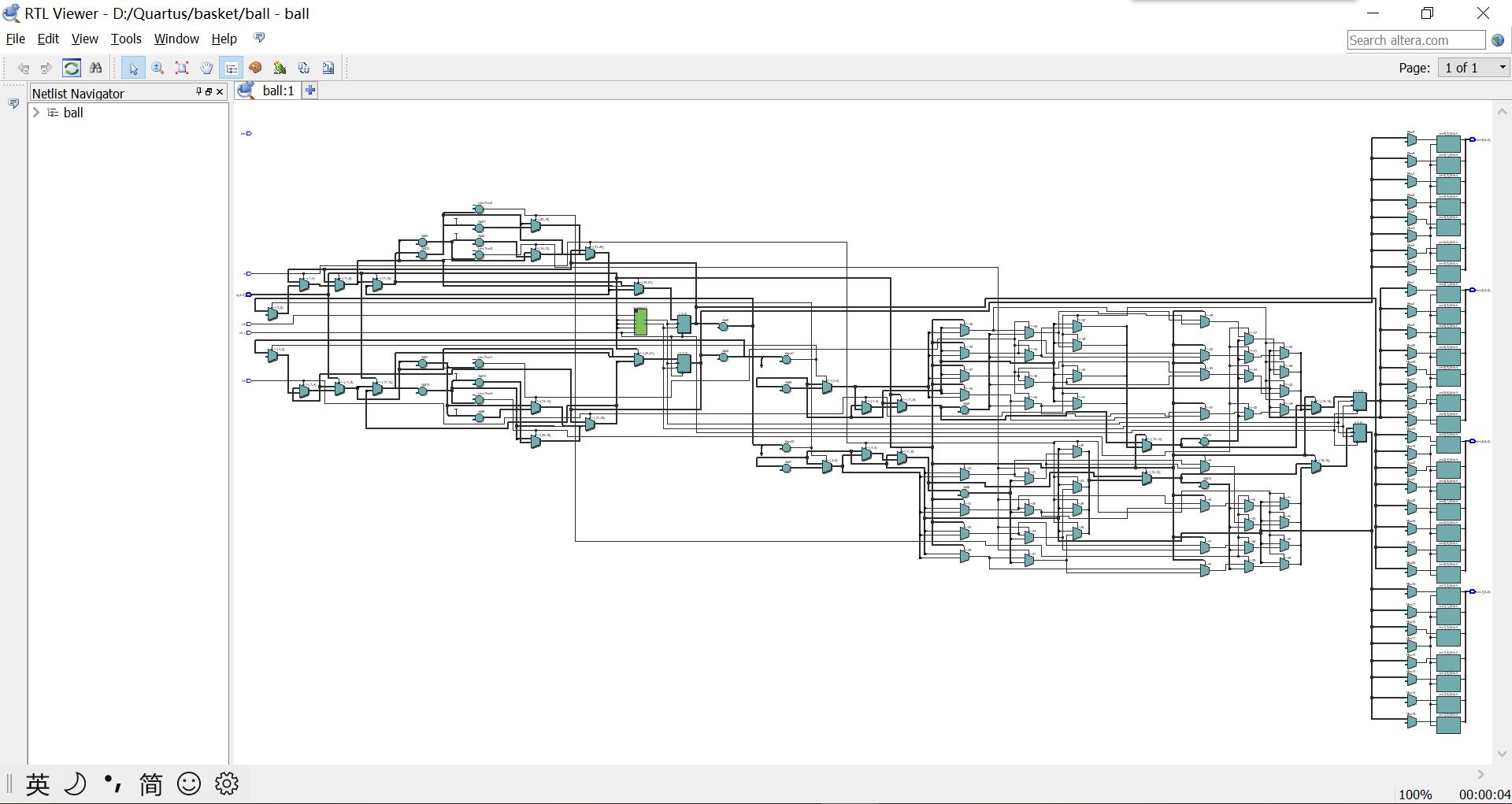Open the View menu
The height and width of the screenshot is (804, 1512).
coord(85,39)
